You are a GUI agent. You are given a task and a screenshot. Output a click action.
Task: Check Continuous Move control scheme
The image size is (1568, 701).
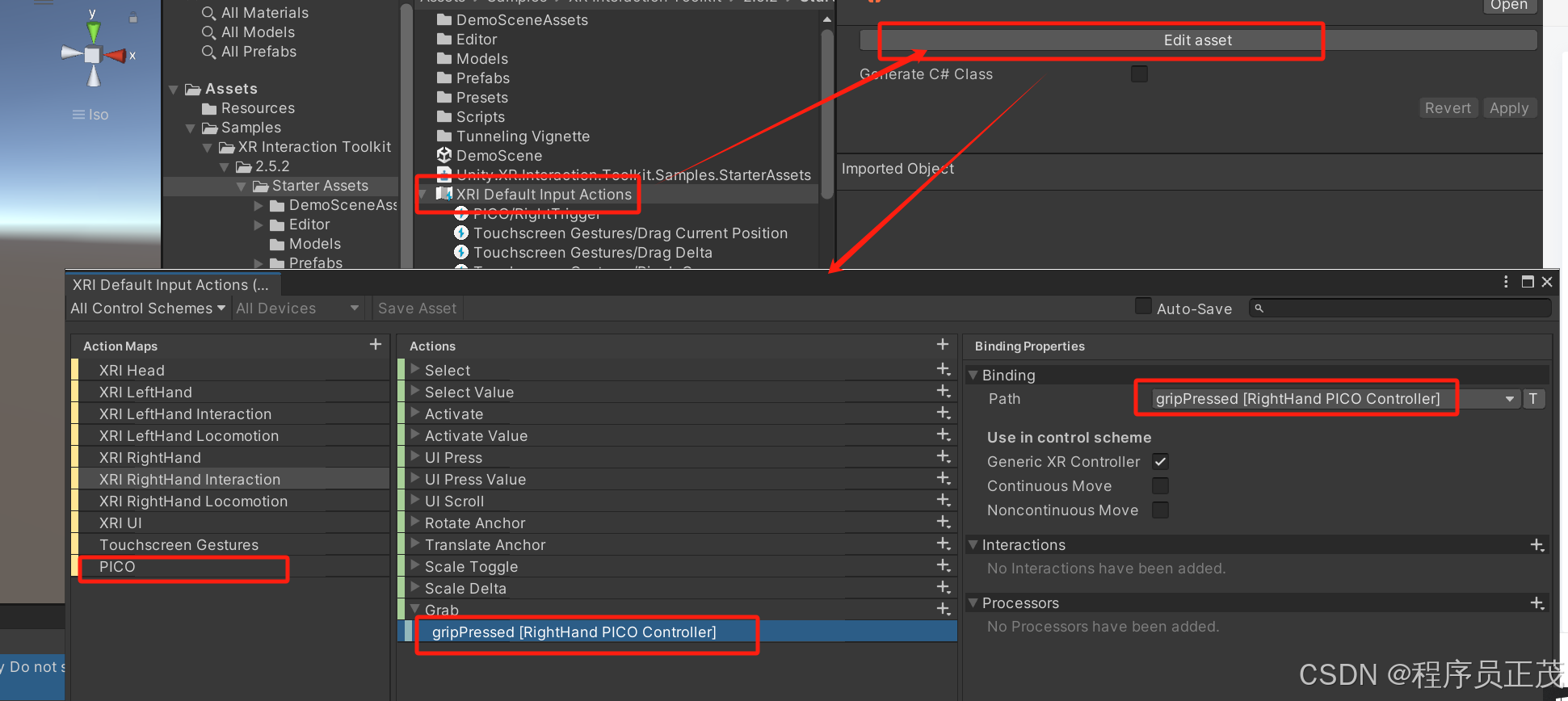1160,486
